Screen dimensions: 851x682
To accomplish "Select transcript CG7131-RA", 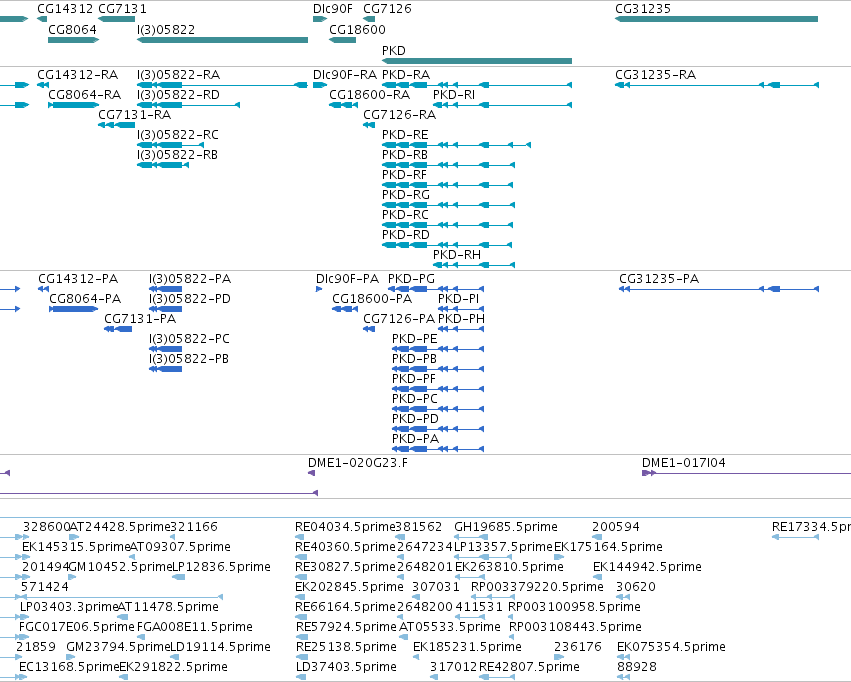I will (x=135, y=115).
